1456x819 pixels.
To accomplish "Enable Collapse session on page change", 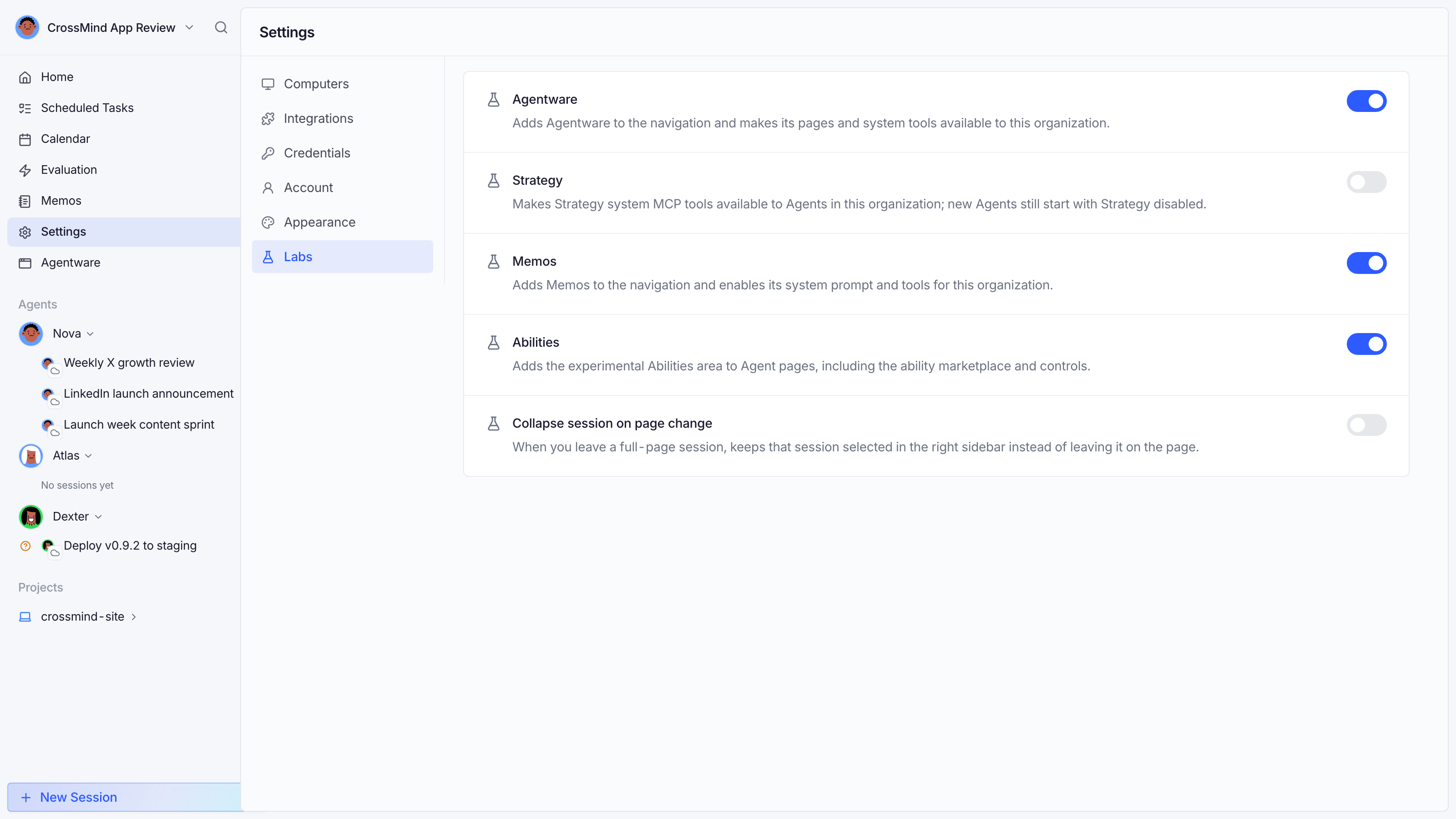I will pos(1366,425).
